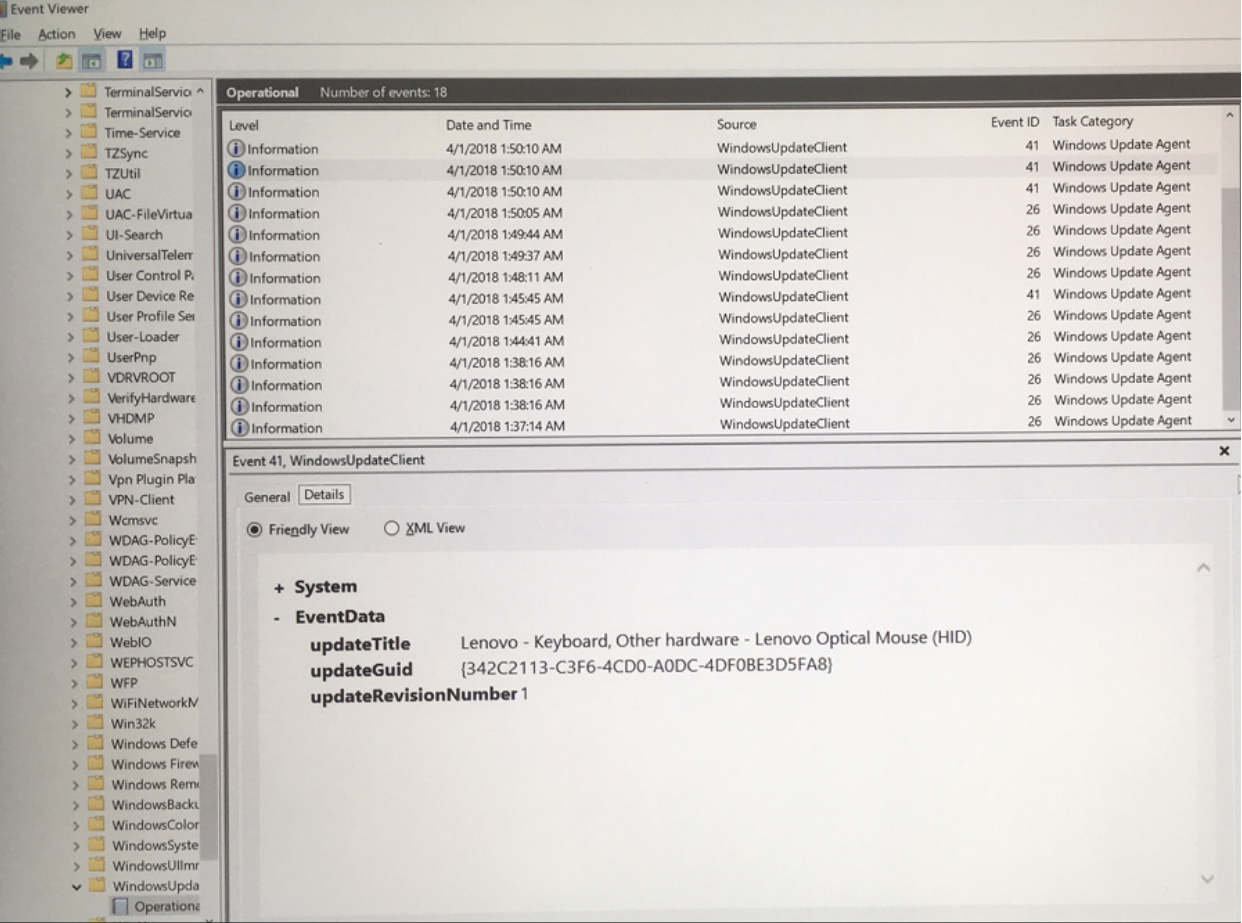Toggle the Show/Hide Action Pane toolbar icon
The height and width of the screenshot is (923, 1242).
coord(152,61)
